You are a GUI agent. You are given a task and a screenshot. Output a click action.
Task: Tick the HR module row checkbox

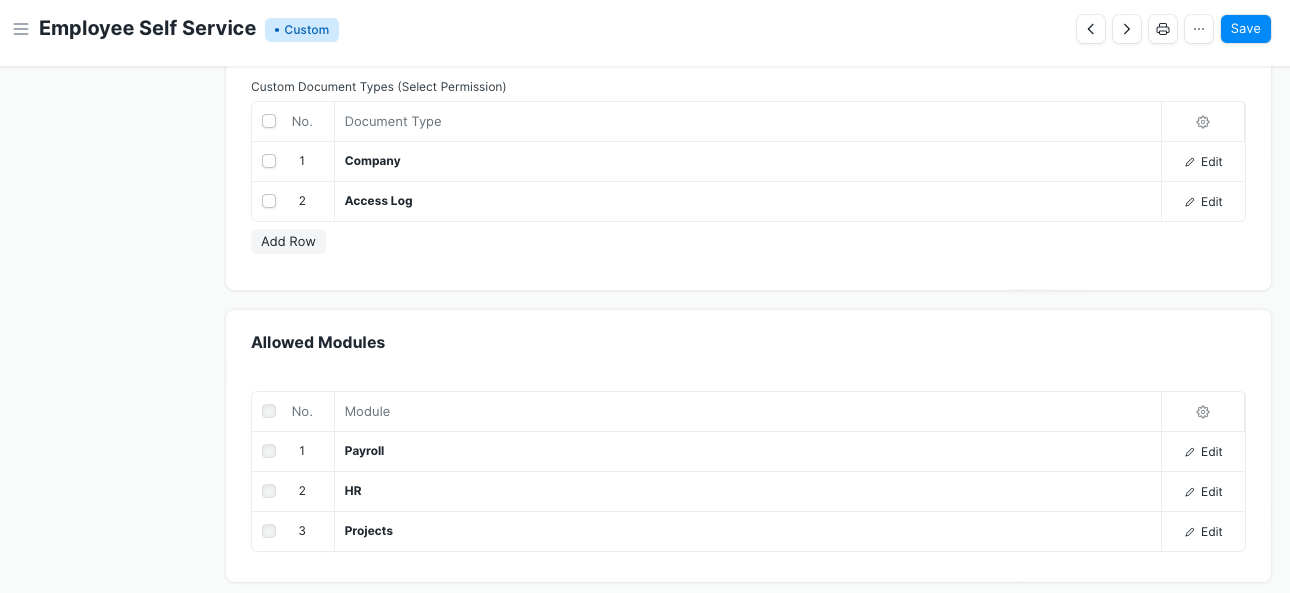pyautogui.click(x=269, y=491)
